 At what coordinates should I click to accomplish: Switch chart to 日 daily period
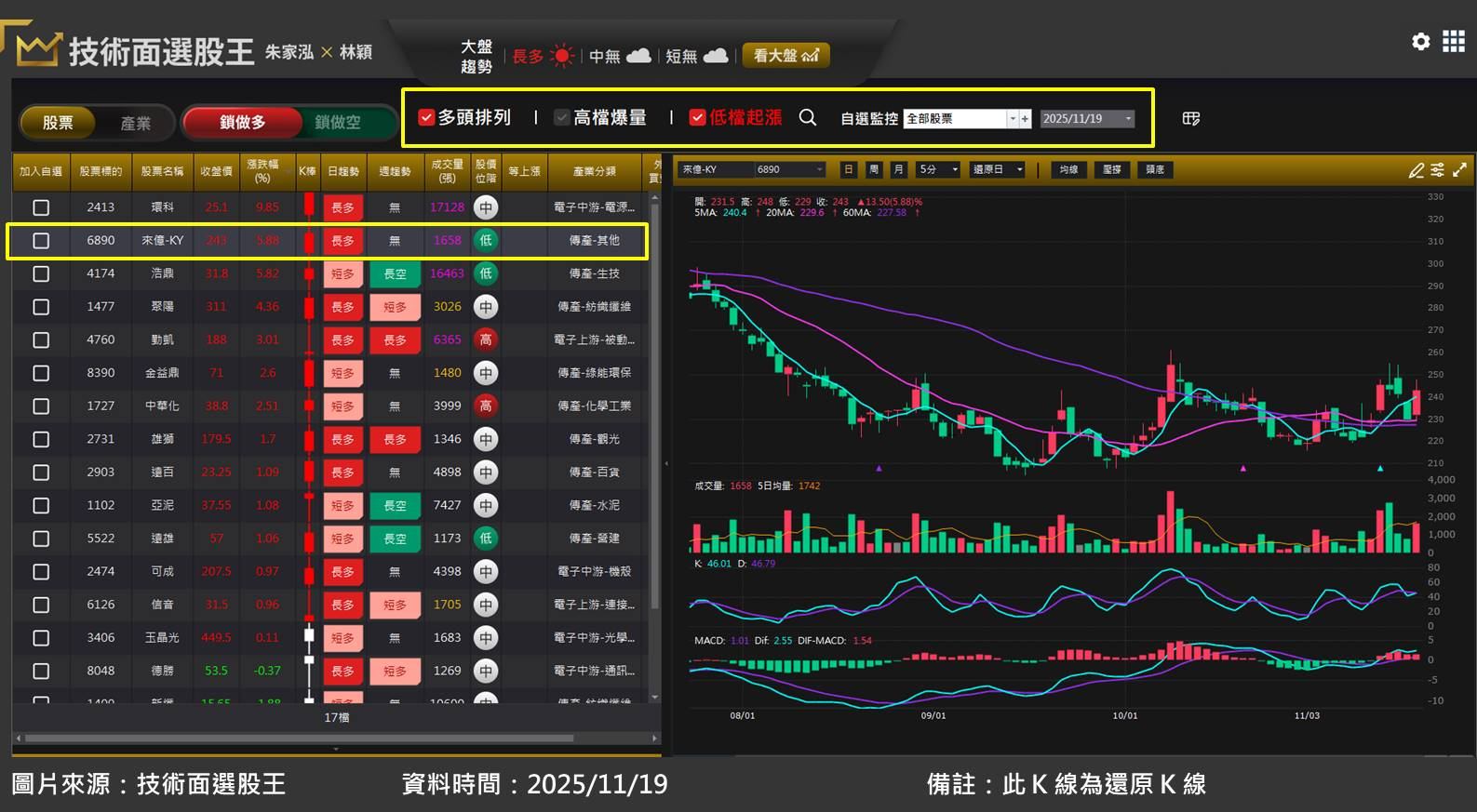[848, 169]
